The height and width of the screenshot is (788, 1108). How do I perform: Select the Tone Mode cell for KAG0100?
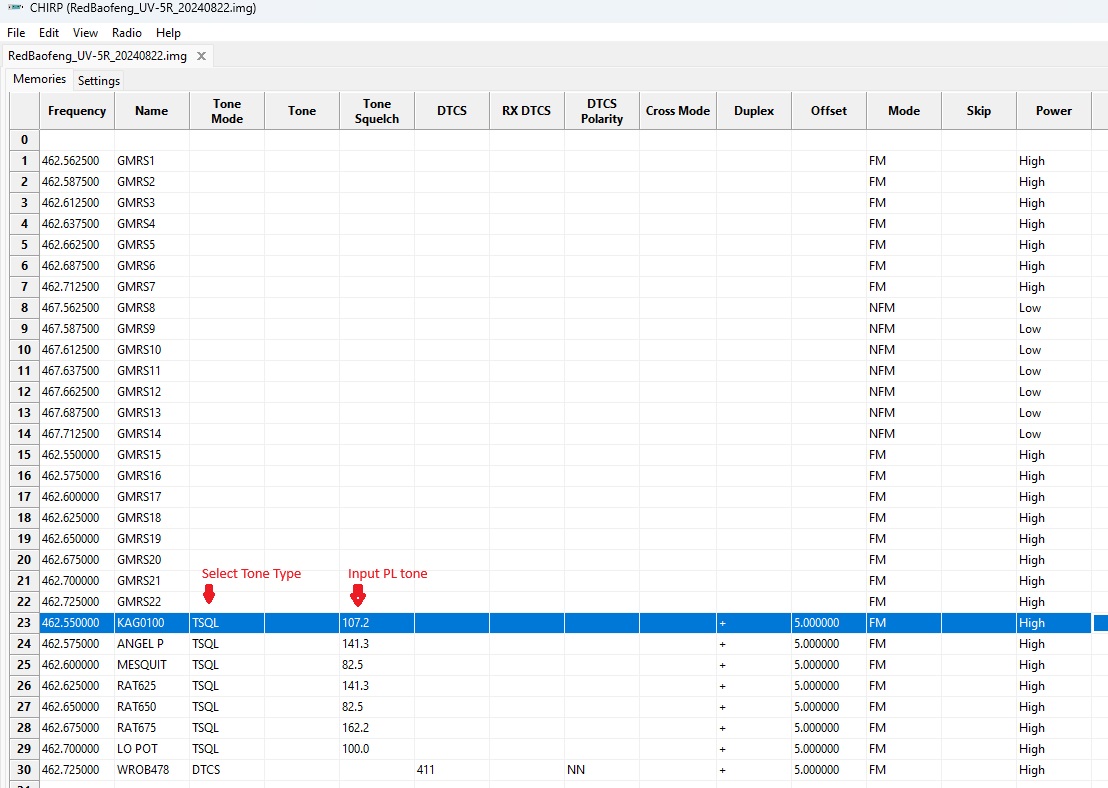227,623
